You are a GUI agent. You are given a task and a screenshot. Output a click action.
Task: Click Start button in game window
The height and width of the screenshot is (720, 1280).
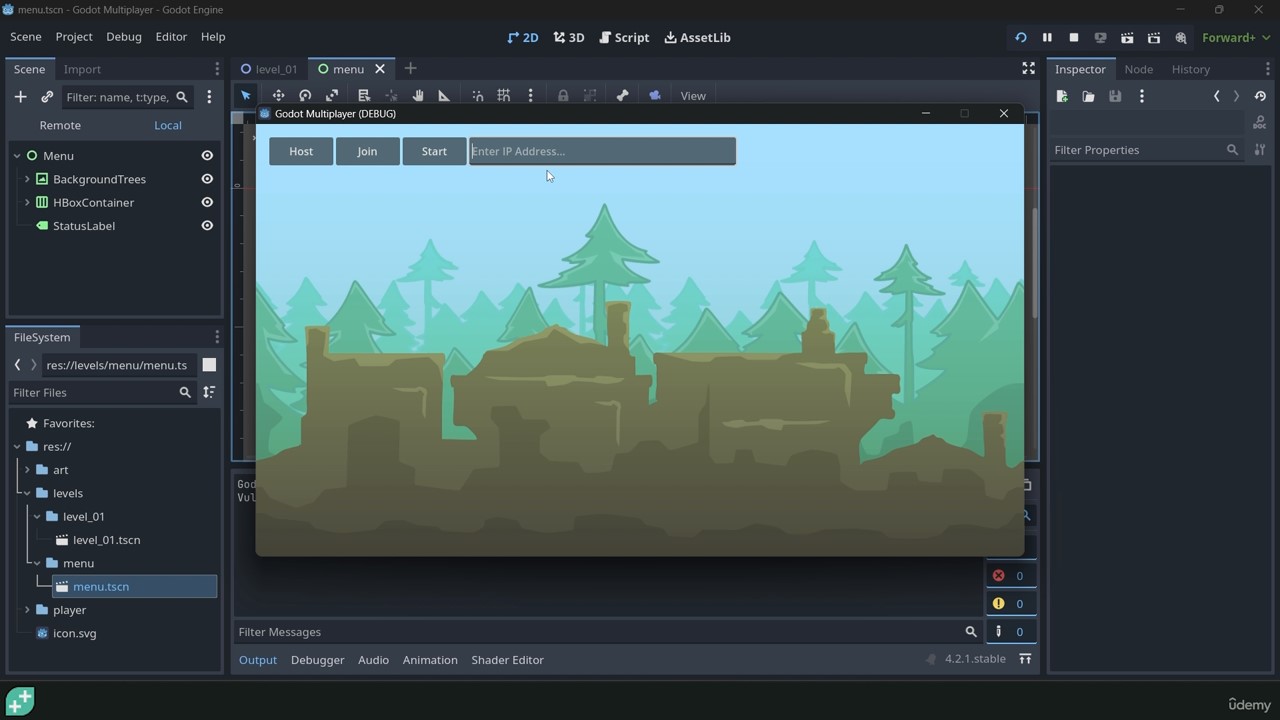434,151
